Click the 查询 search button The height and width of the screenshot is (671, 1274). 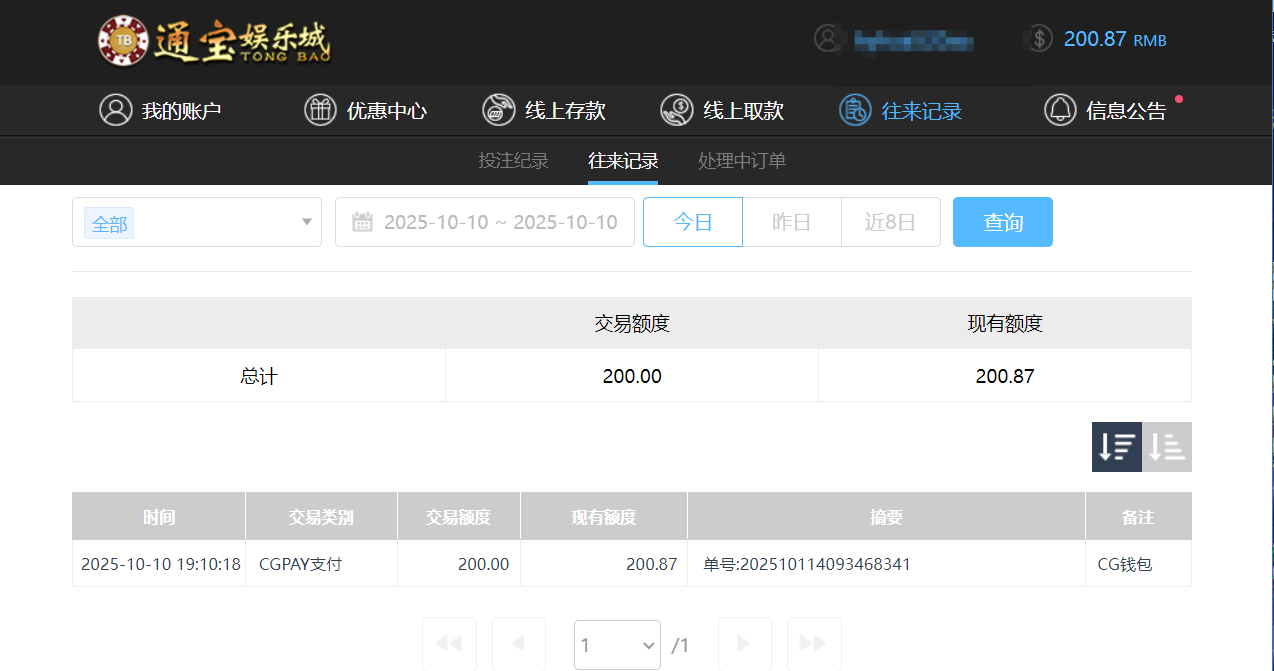[x=1002, y=222]
